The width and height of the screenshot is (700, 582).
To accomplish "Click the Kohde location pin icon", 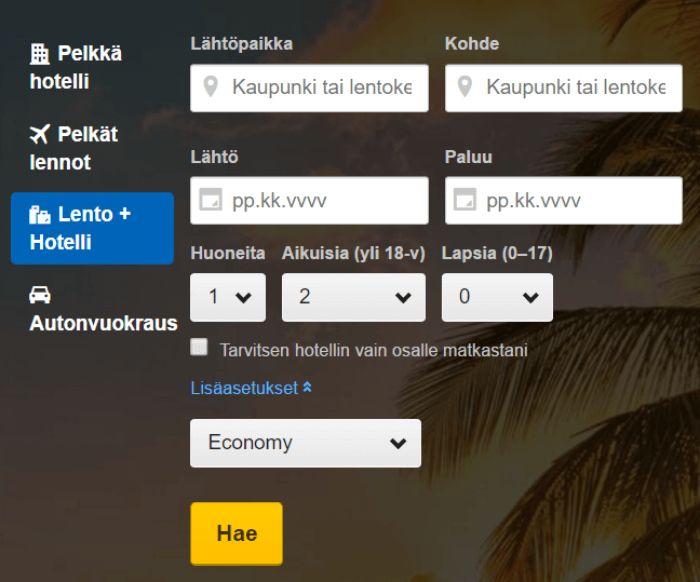I will point(464,88).
